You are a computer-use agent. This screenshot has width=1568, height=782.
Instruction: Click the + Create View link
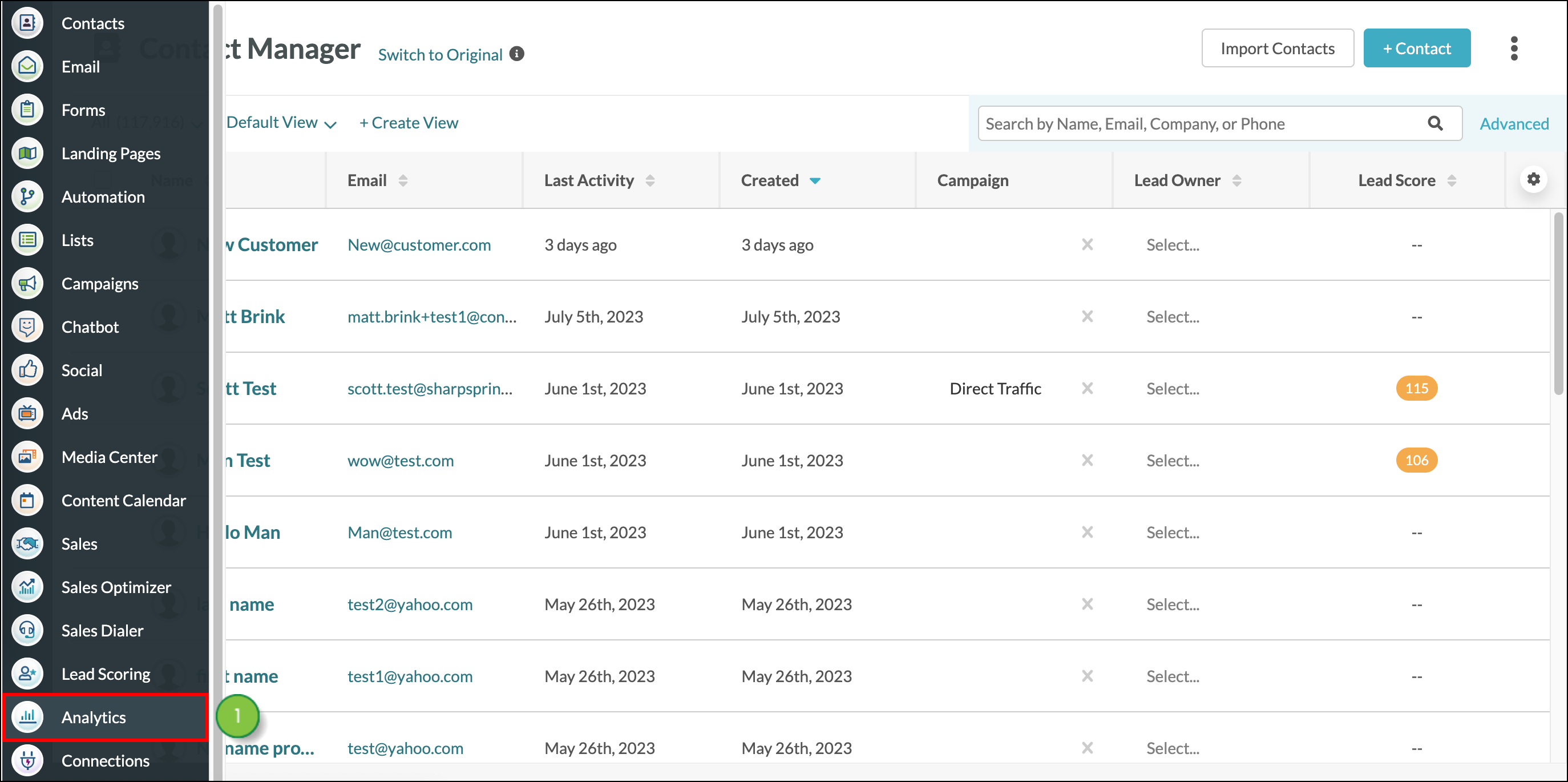point(409,123)
